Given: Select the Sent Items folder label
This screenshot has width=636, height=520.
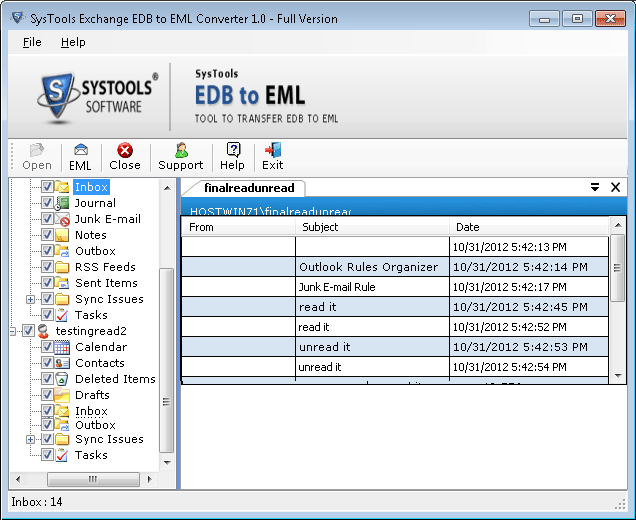Looking at the screenshot, I should click(x=106, y=283).
